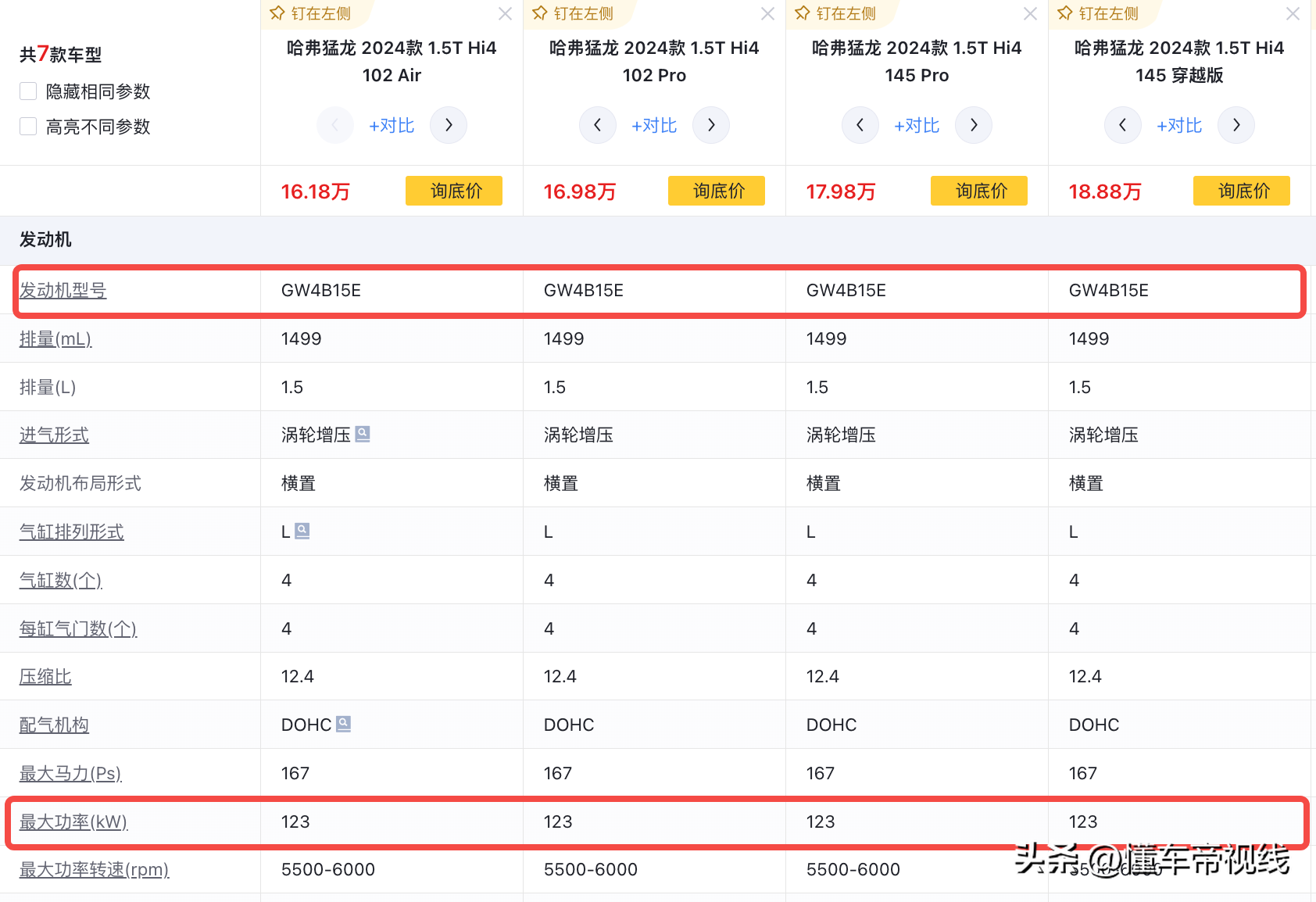Click the 发动机布局形式 row label
1316x902 pixels.
click(x=80, y=484)
